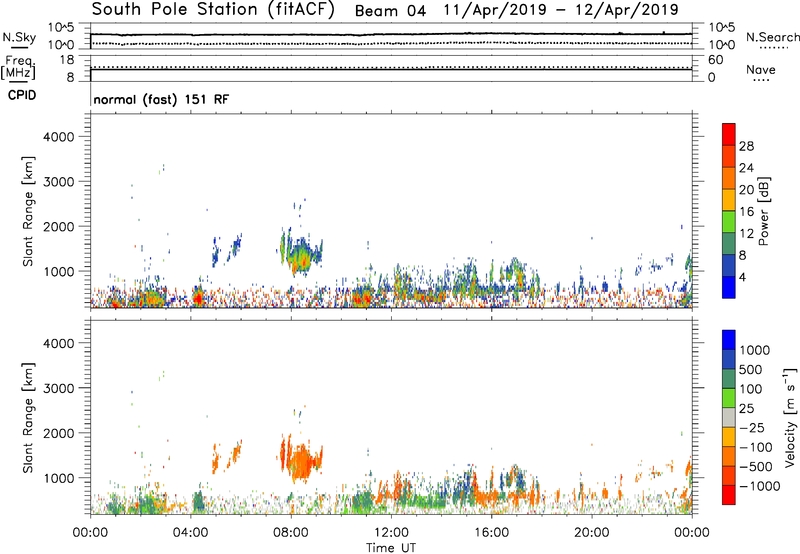Viewport: 800px width, 554px height.
Task: Click the -1000 velocity colorbar tick label
Action: click(760, 486)
